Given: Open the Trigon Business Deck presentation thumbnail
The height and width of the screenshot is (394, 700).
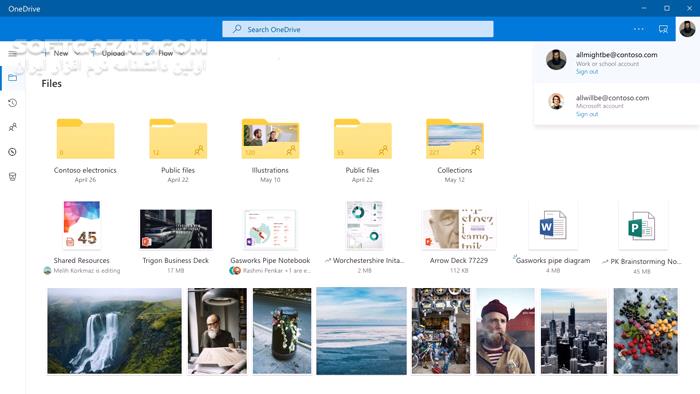Looking at the screenshot, I should 176,229.
